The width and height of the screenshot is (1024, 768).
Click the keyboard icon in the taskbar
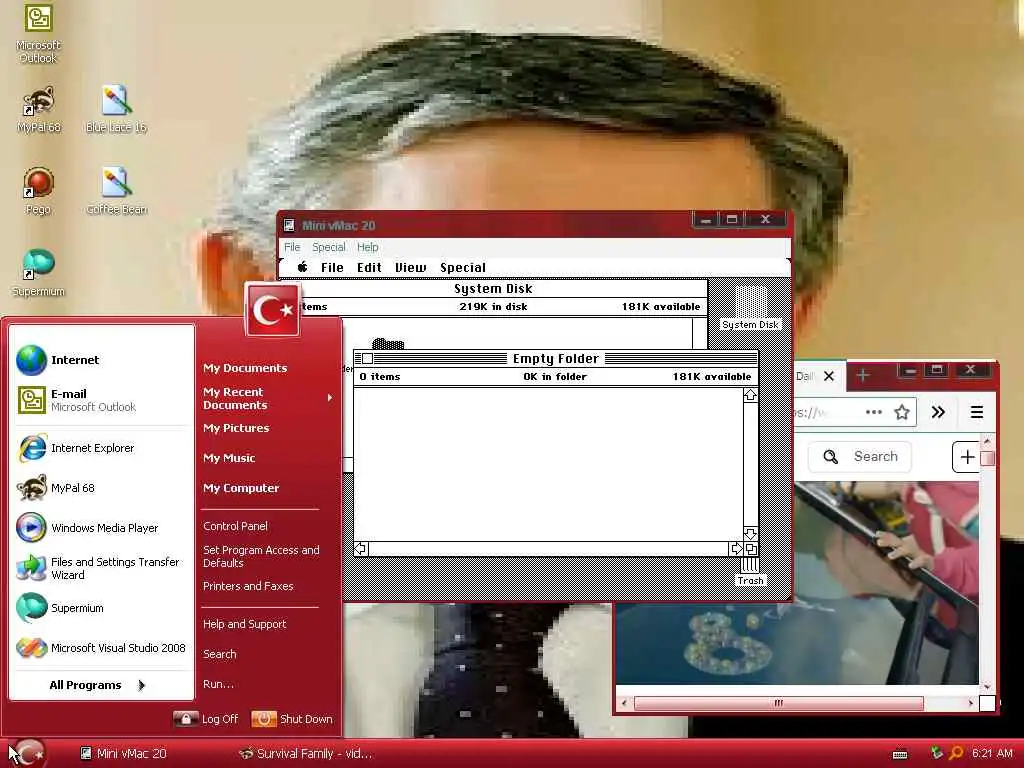click(900, 754)
